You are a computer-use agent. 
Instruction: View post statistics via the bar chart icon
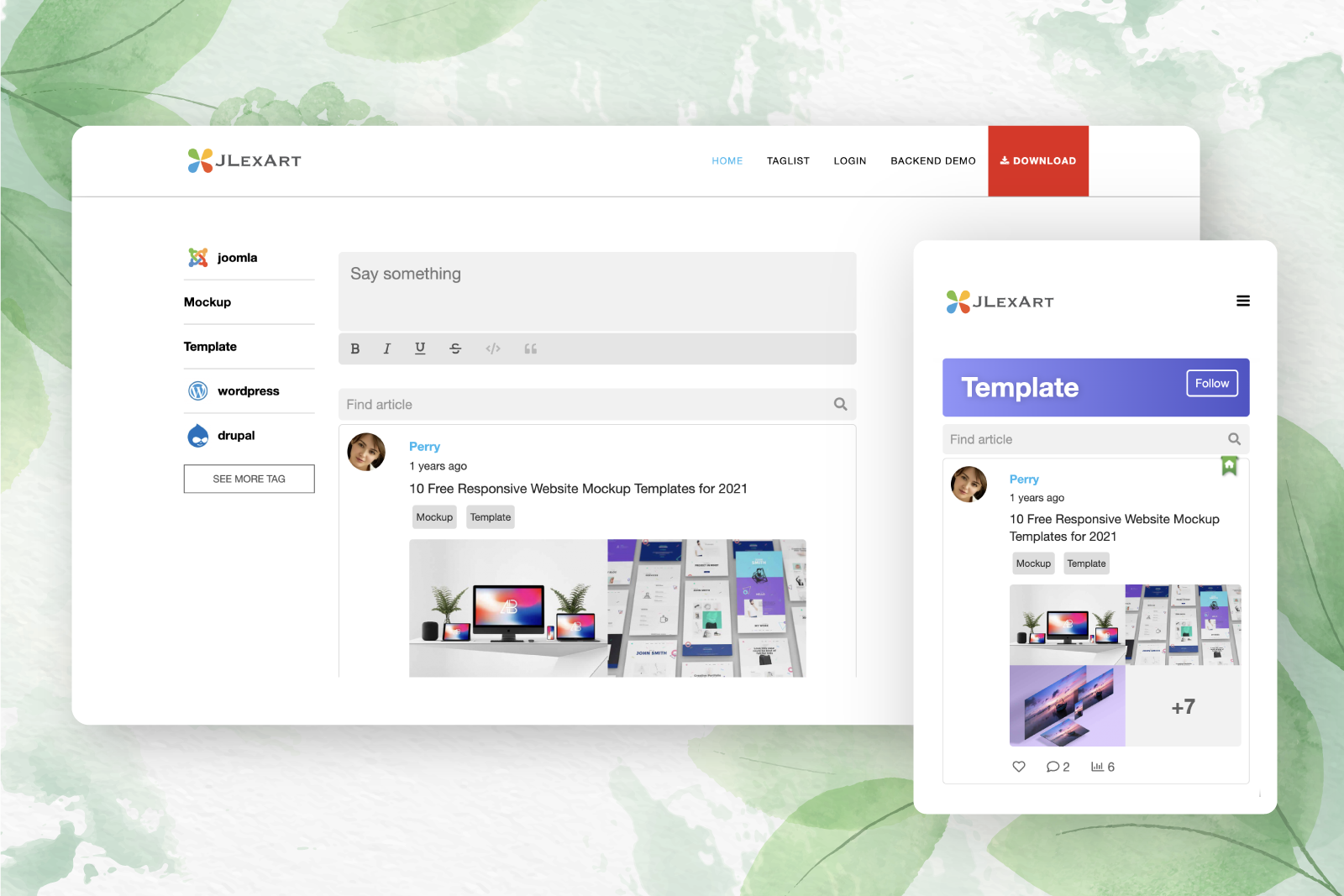[1097, 766]
